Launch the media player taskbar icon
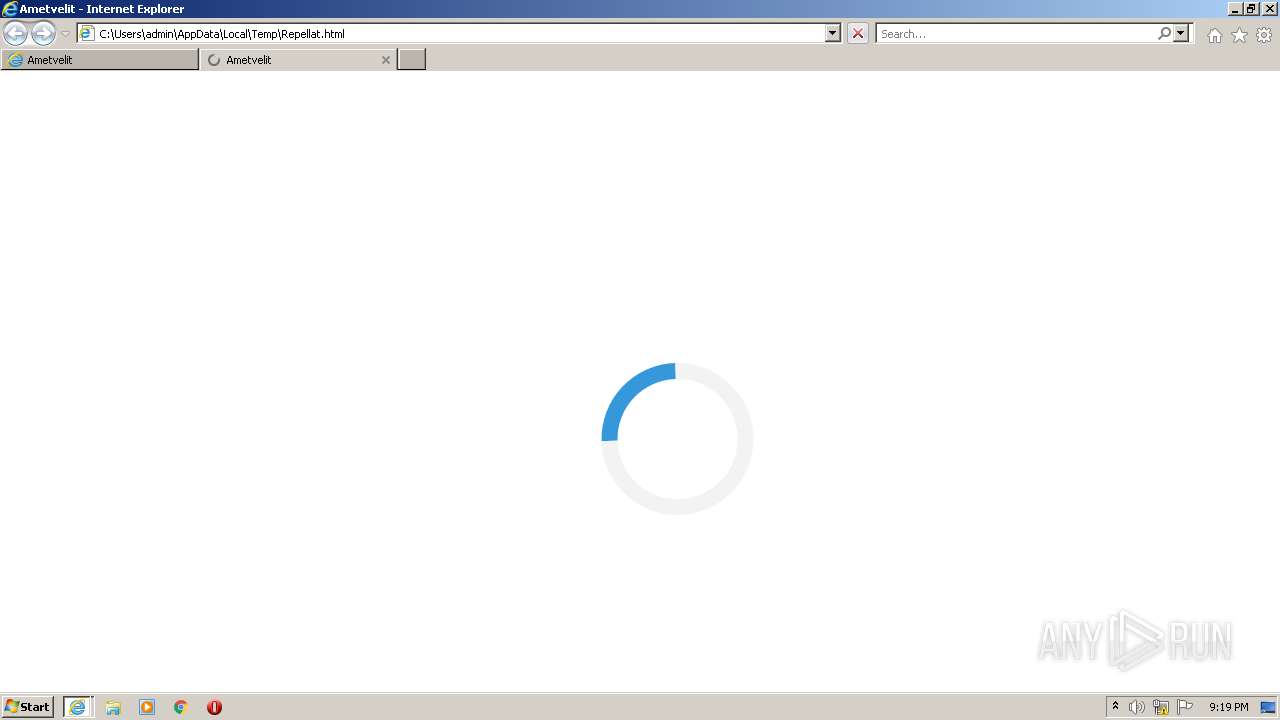This screenshot has height=720, width=1280. pos(147,707)
